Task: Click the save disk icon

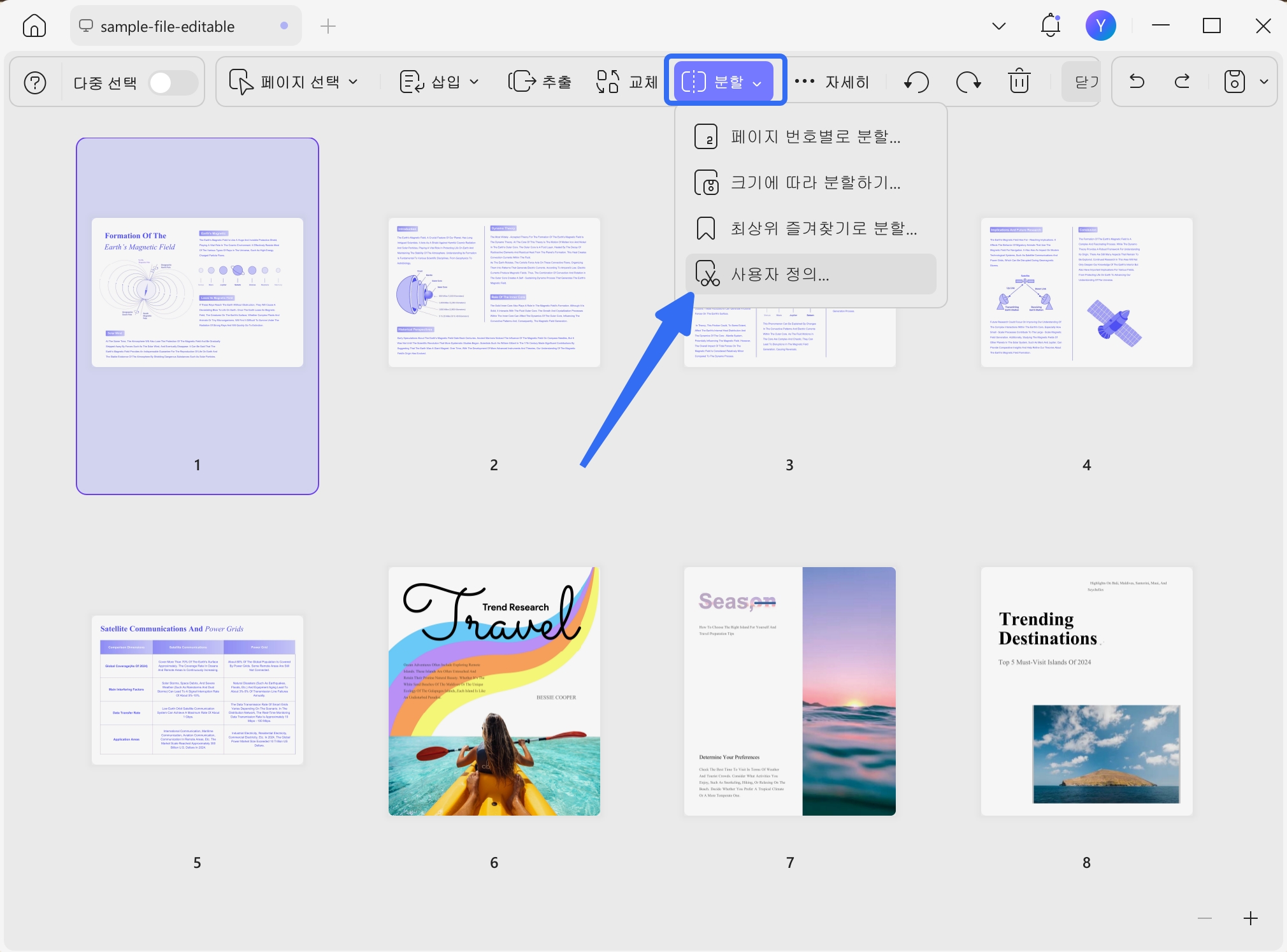Action: click(1234, 82)
